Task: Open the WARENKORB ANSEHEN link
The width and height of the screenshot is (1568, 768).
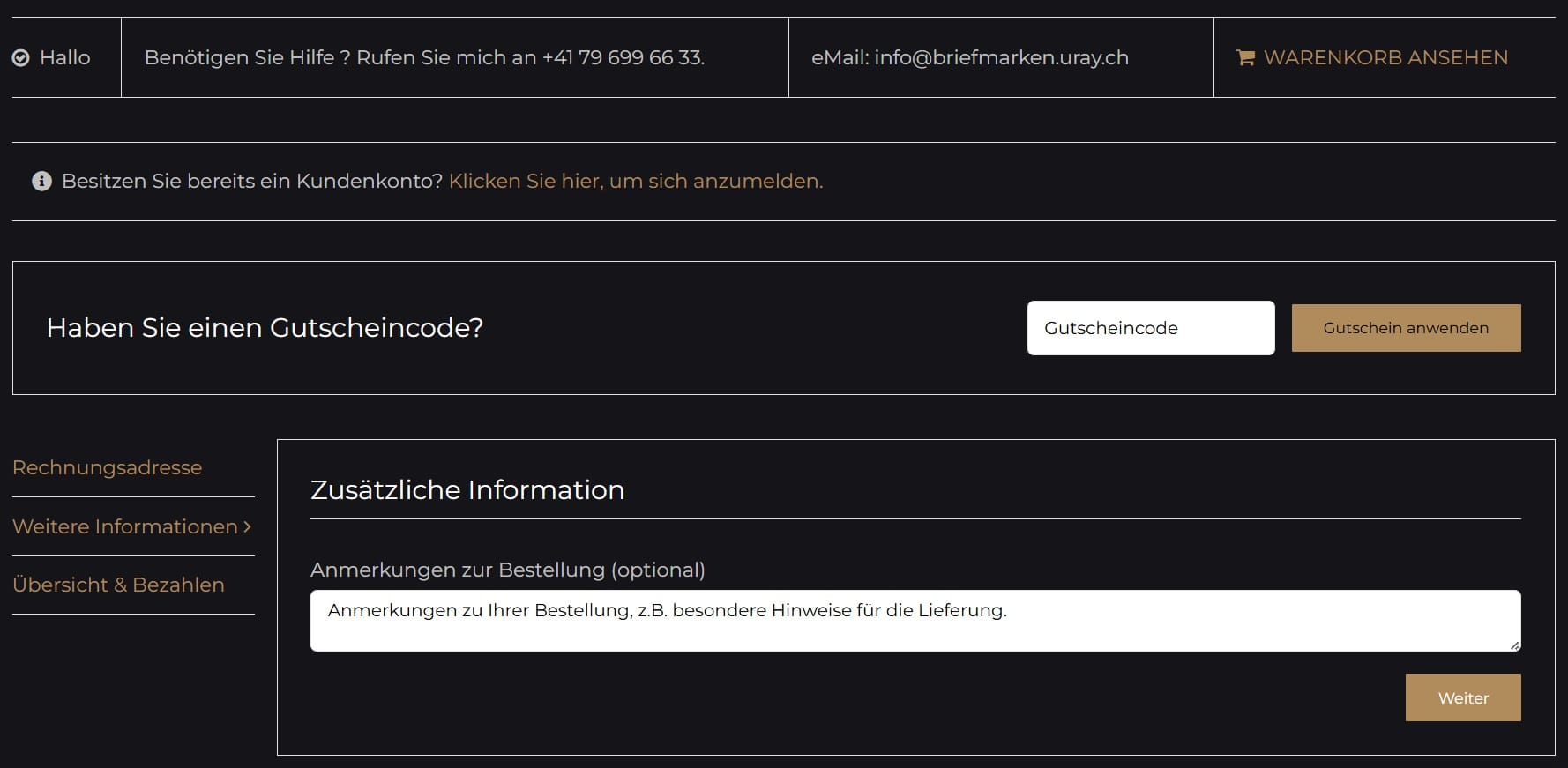Action: coord(1385,58)
